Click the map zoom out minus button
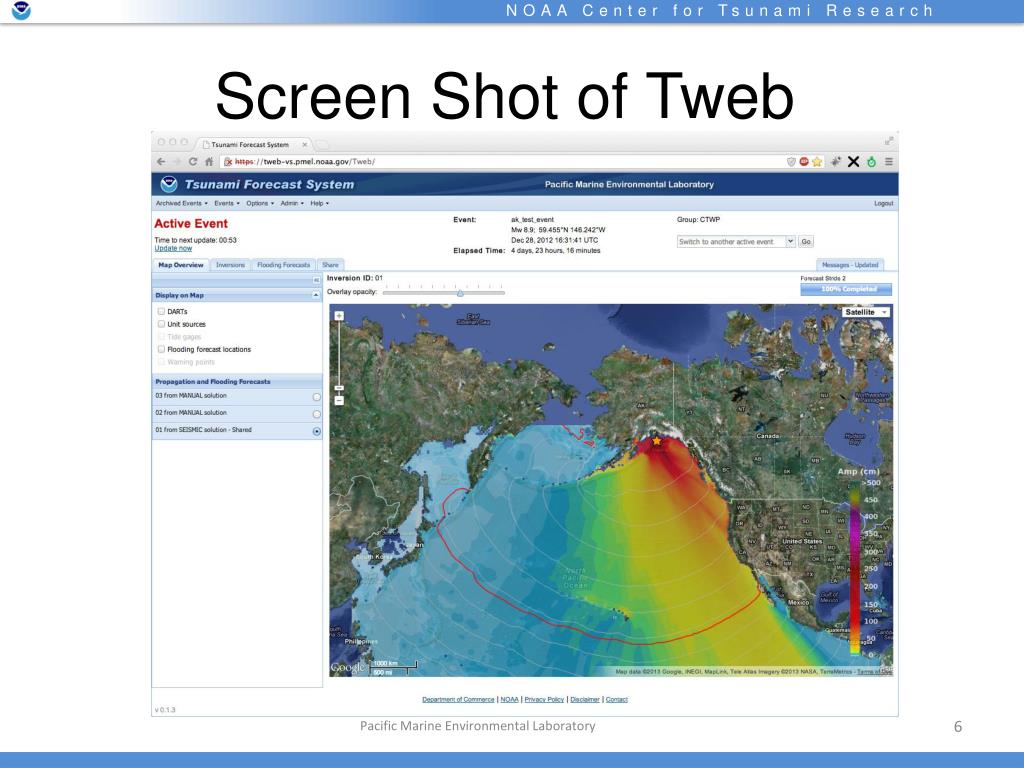Viewport: 1024px width, 768px height. (x=339, y=400)
